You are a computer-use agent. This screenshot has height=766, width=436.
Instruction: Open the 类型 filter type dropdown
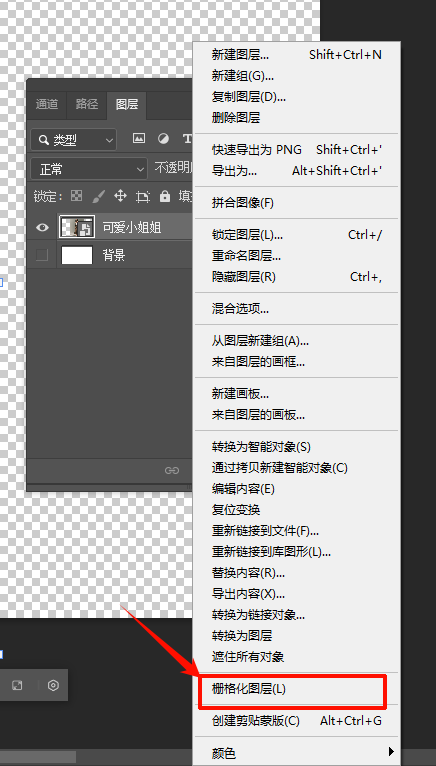coord(74,140)
